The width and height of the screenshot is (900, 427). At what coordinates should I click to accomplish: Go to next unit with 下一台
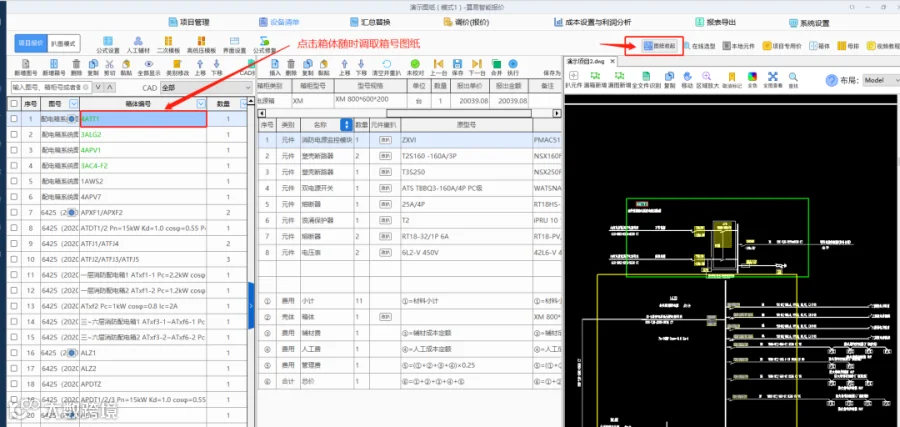point(477,68)
